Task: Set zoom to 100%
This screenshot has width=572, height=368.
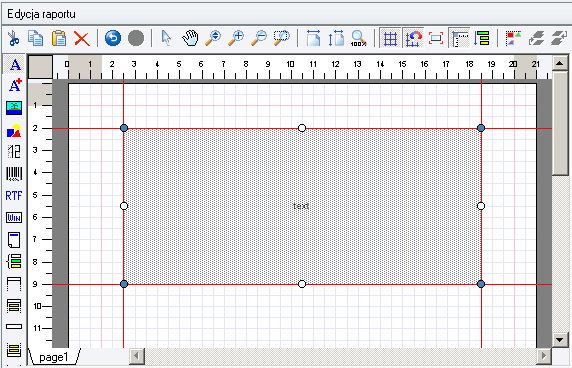Action: pyautogui.click(x=359, y=38)
